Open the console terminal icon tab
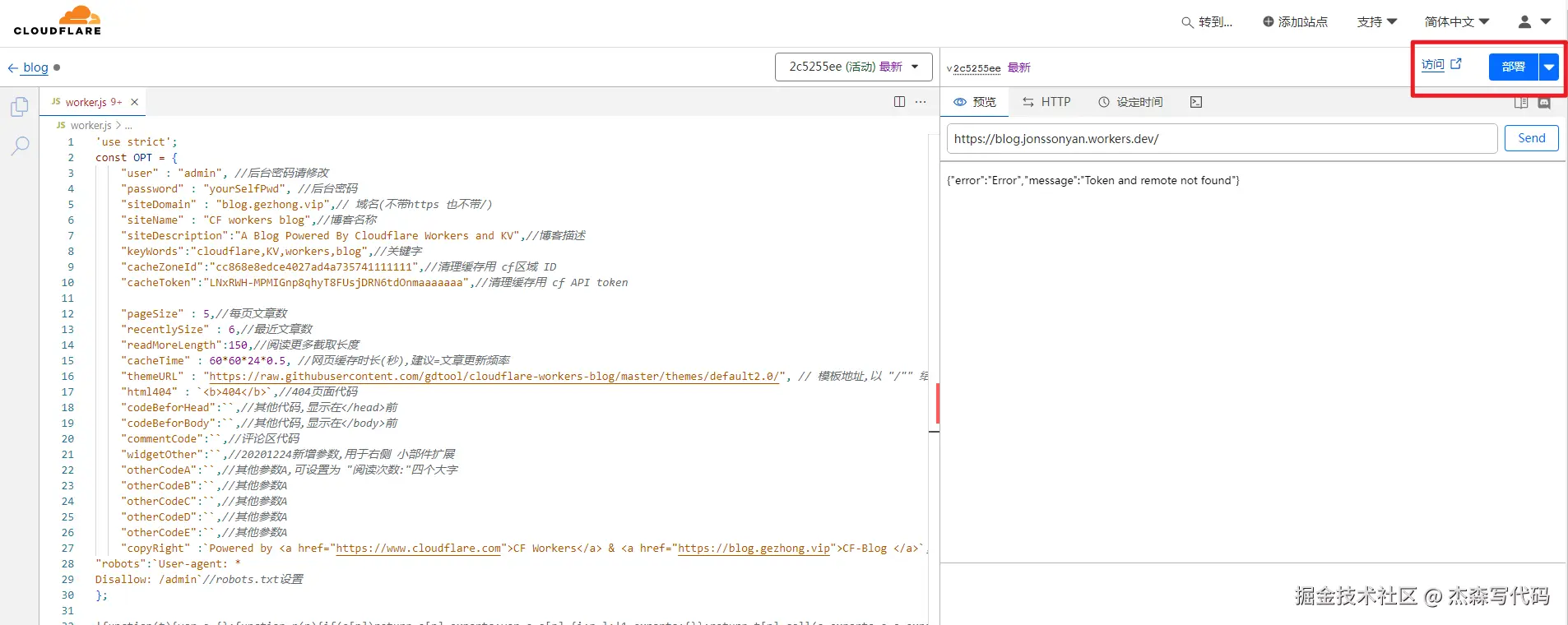 (x=1196, y=102)
